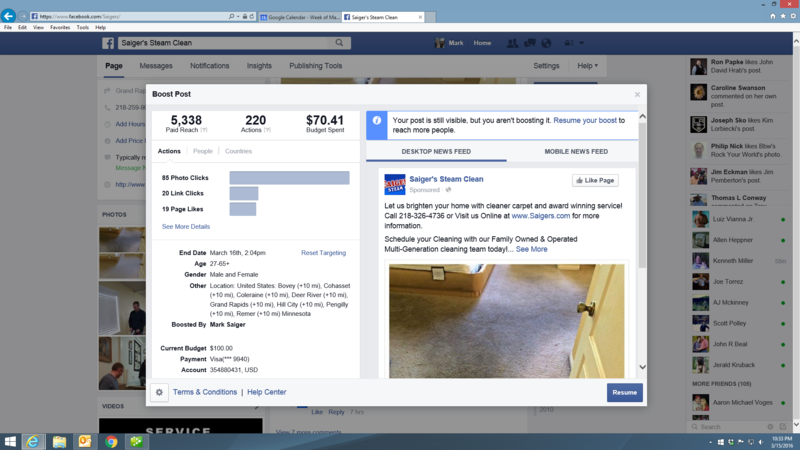Click the 85 Photo Clicks bar
The image size is (800, 450).
pos(289,178)
